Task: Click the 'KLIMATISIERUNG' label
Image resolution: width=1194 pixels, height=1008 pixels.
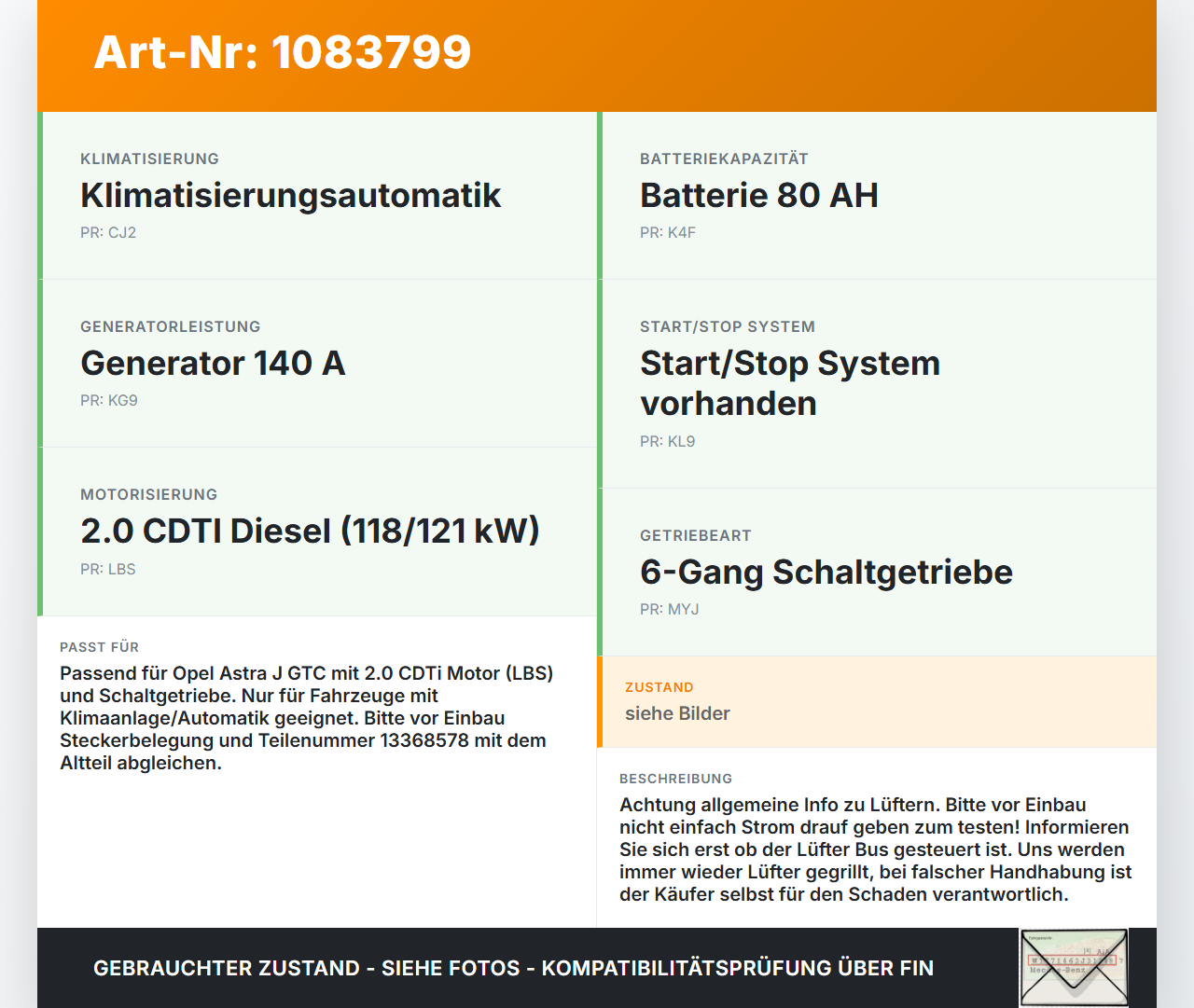Action: (149, 159)
